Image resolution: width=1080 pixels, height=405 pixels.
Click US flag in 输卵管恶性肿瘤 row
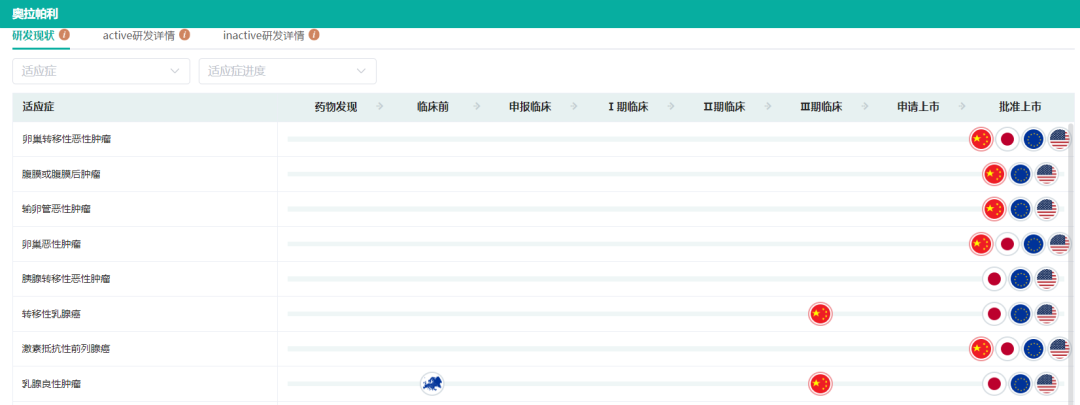pos(1046,209)
